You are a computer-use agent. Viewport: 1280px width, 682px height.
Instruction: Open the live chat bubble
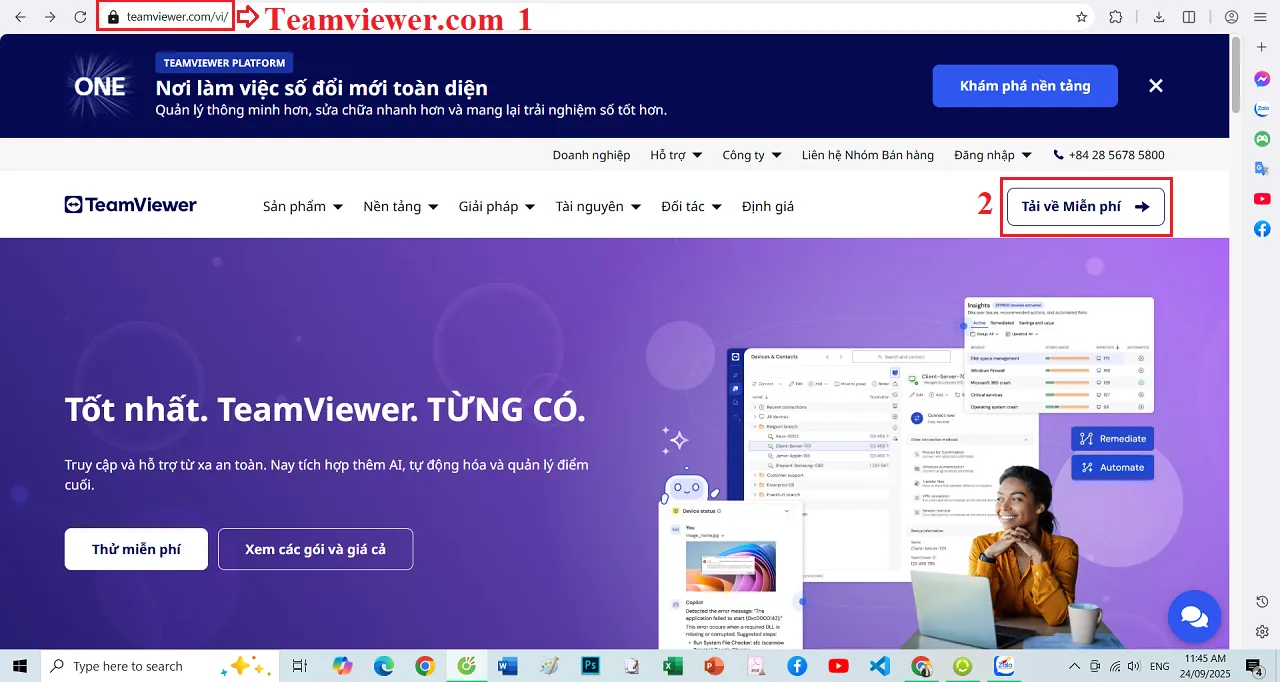point(1194,617)
